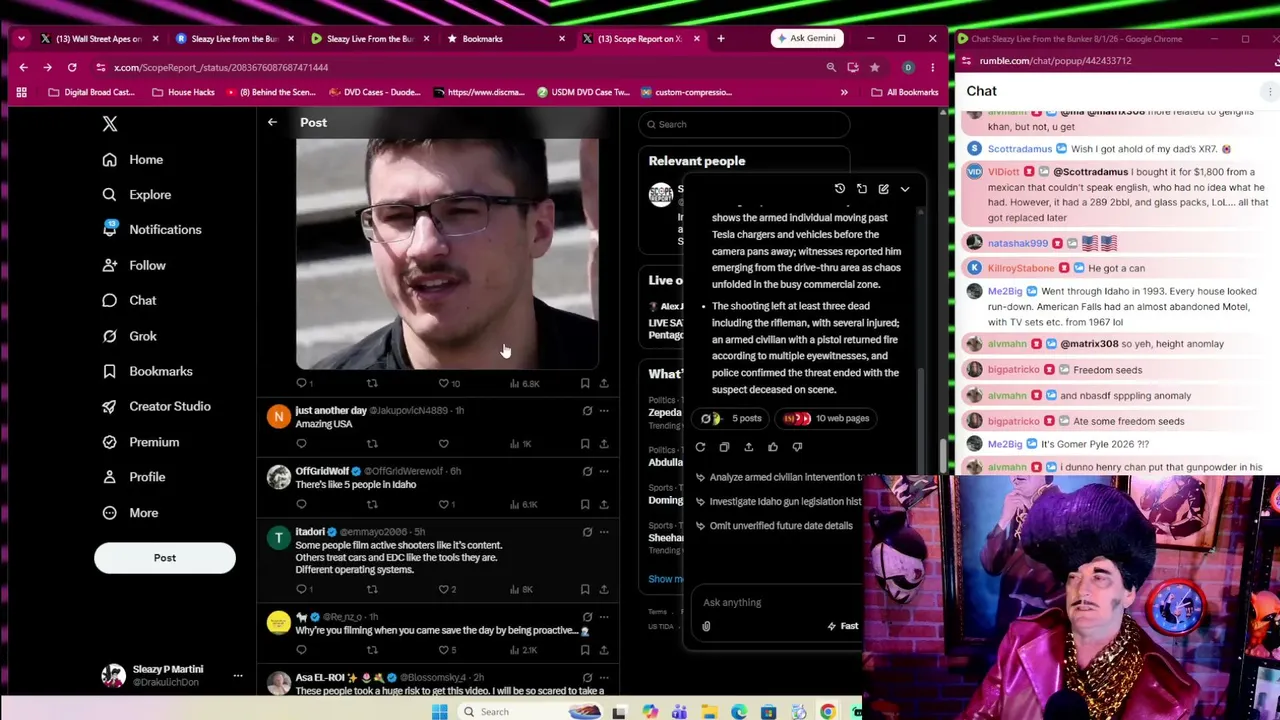The image size is (1280, 720).
Task: Click the X Search field
Action: 744,125
